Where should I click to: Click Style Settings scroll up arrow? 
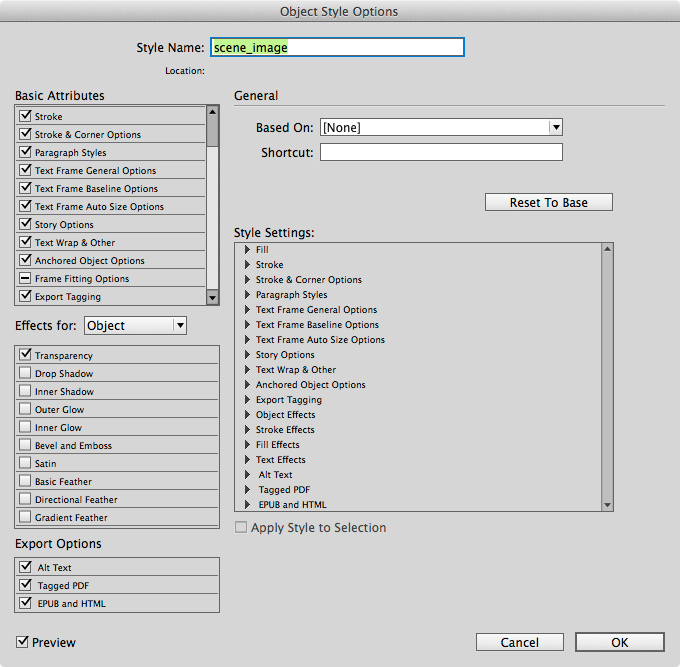[x=607, y=249]
